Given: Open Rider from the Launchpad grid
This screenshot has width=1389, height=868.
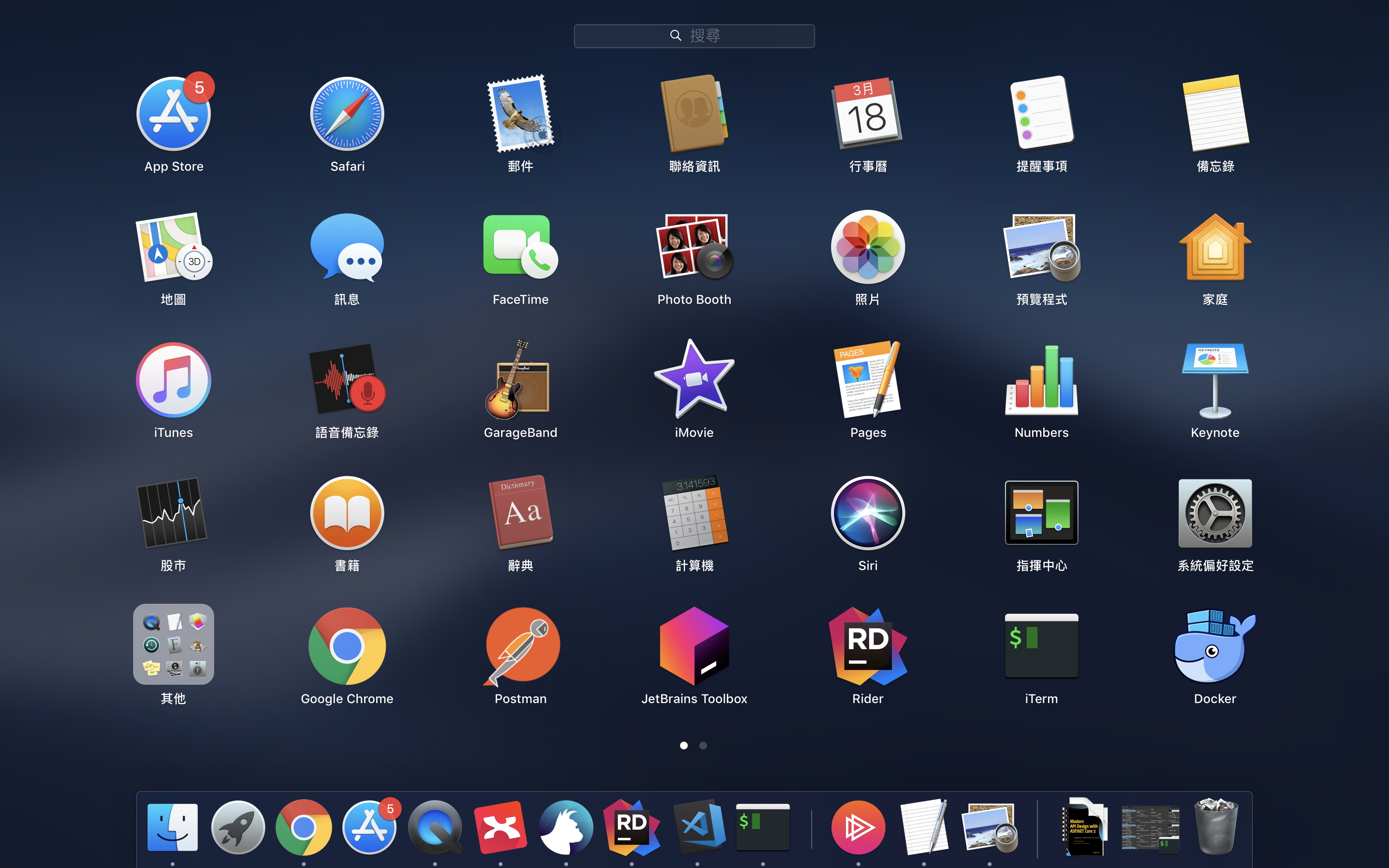Looking at the screenshot, I should tap(868, 646).
